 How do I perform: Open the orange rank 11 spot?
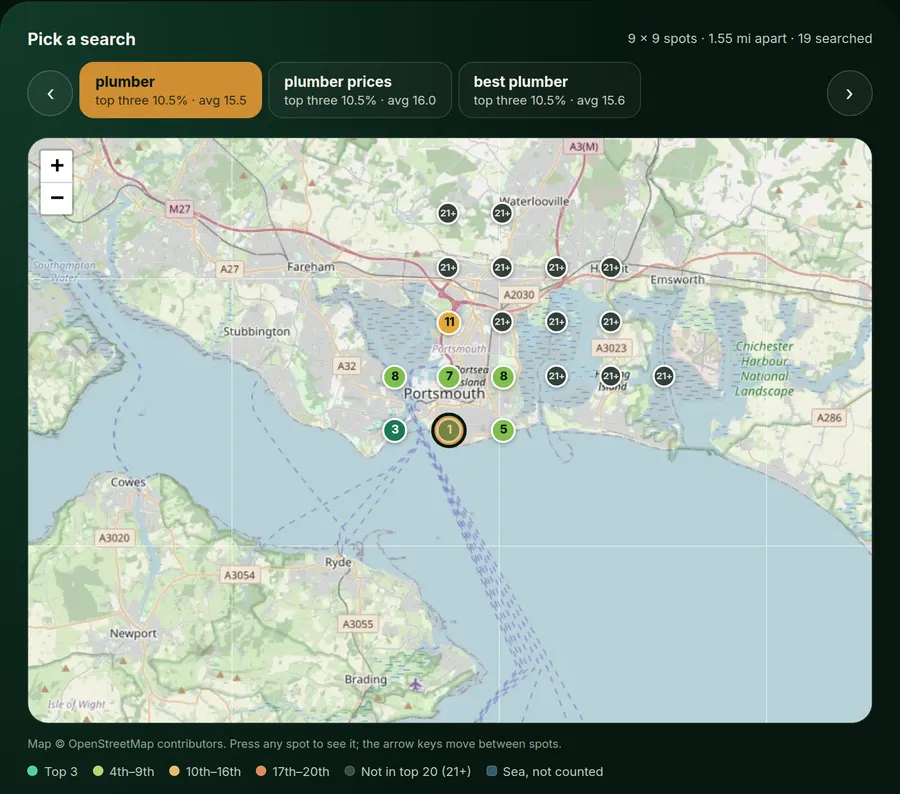[x=449, y=323]
